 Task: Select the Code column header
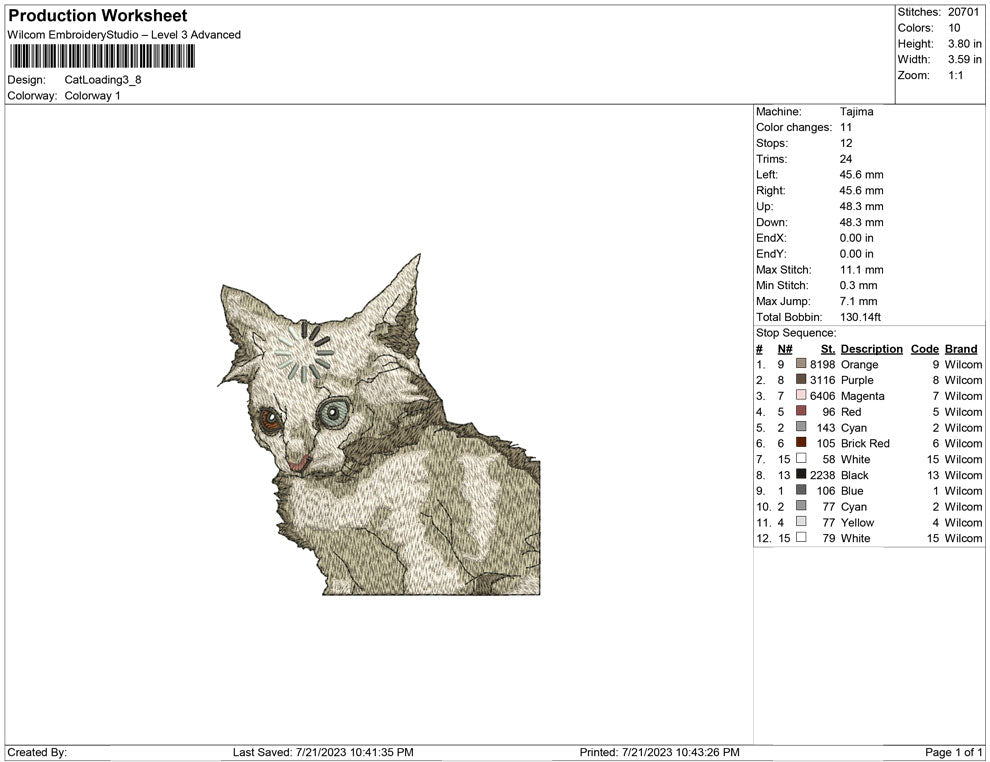coord(924,349)
